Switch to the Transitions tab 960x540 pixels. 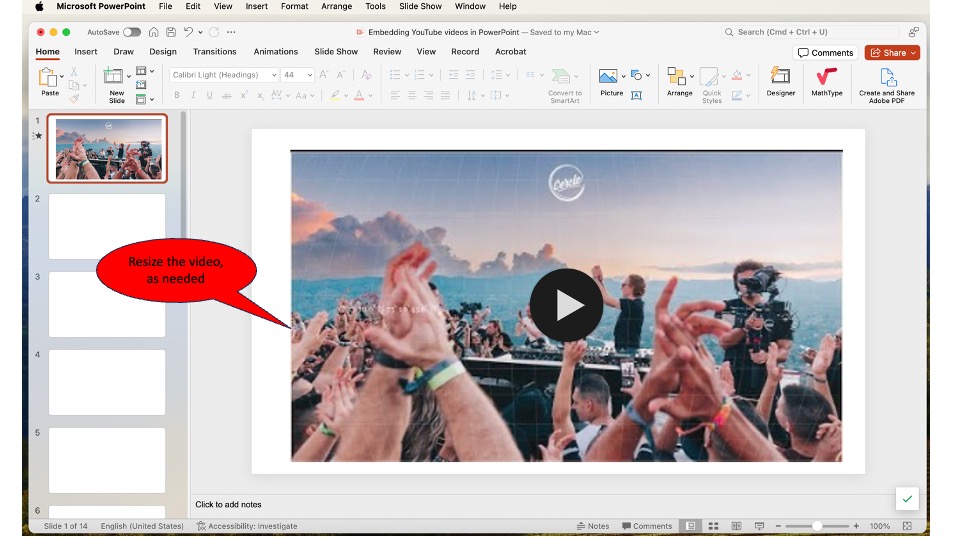214,51
